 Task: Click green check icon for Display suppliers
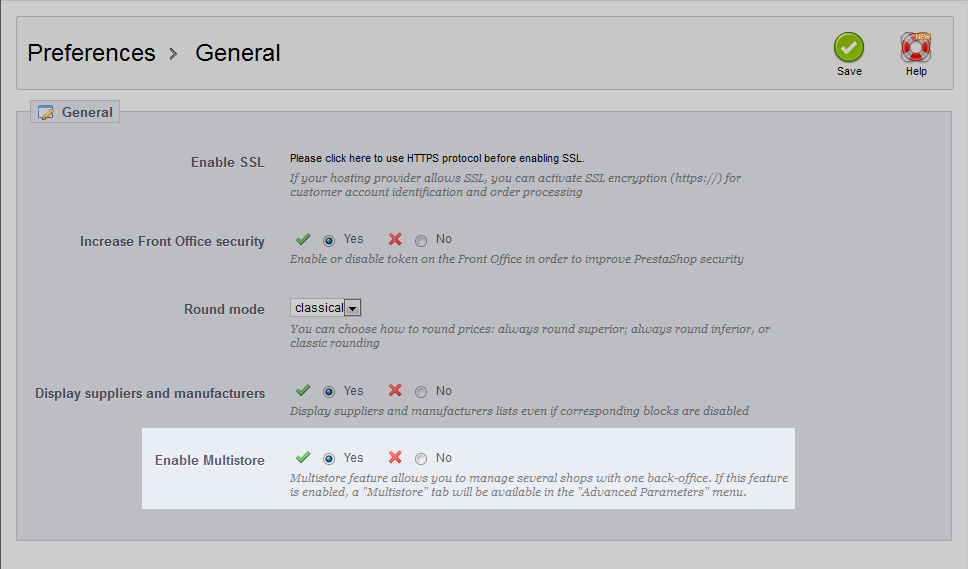pyautogui.click(x=302, y=391)
